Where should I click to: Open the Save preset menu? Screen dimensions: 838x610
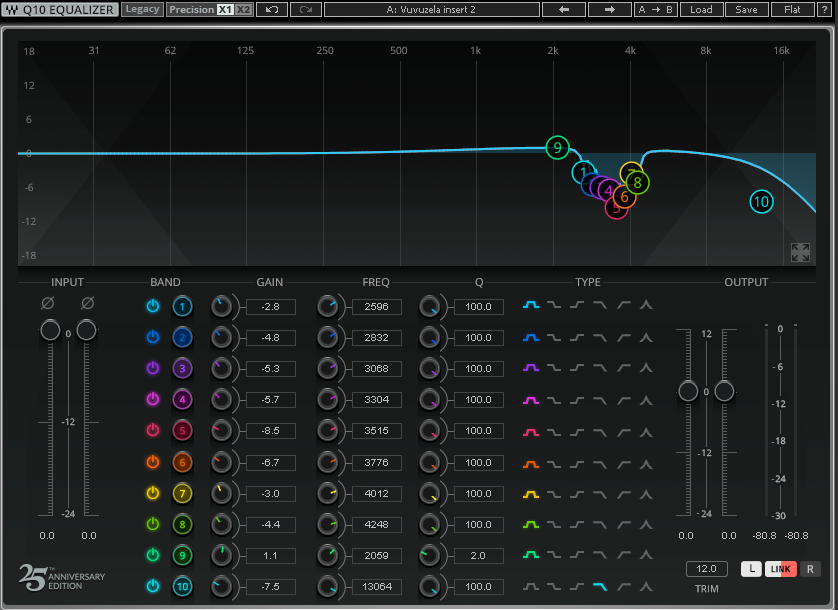pos(746,10)
